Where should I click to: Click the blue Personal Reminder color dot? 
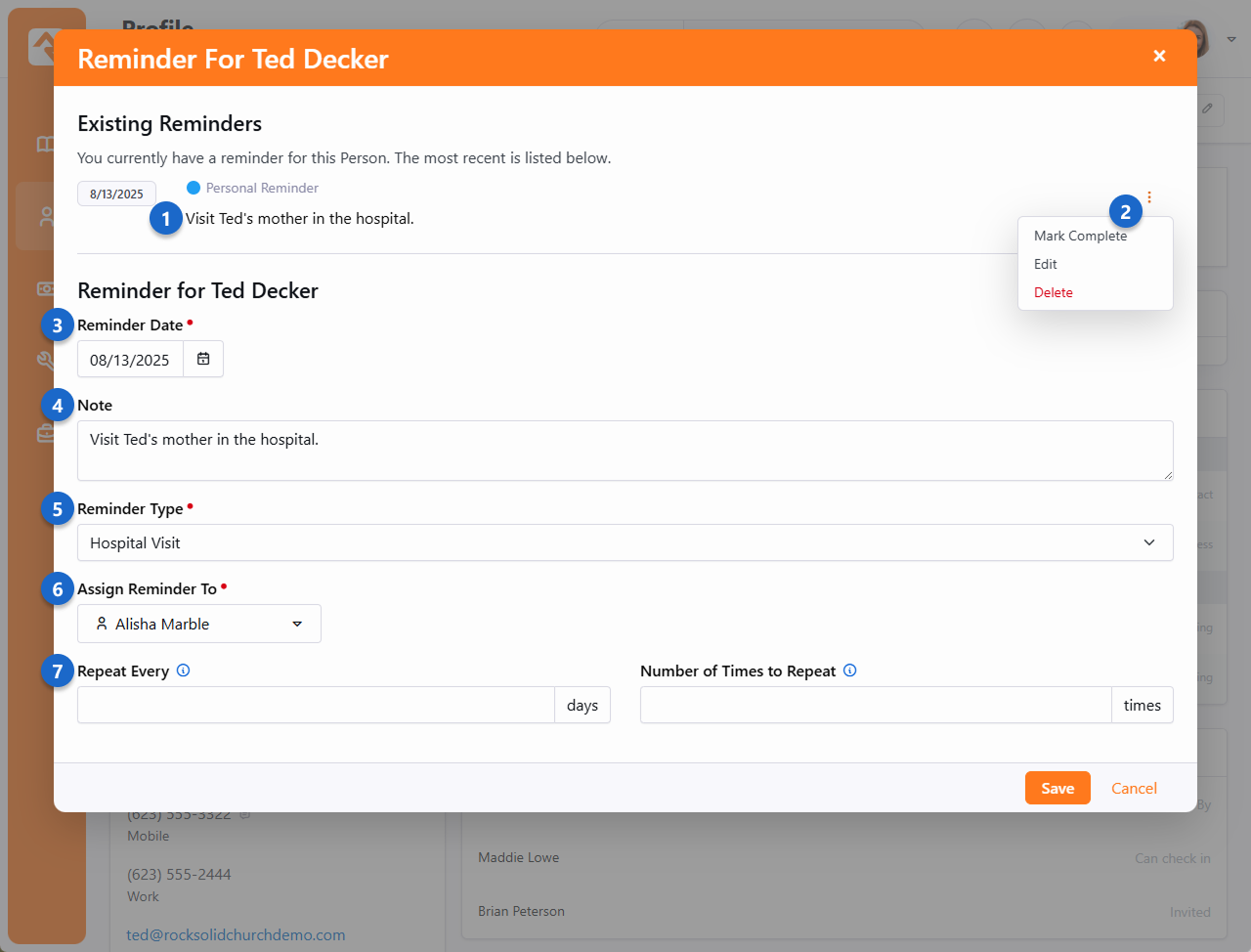[x=194, y=188]
